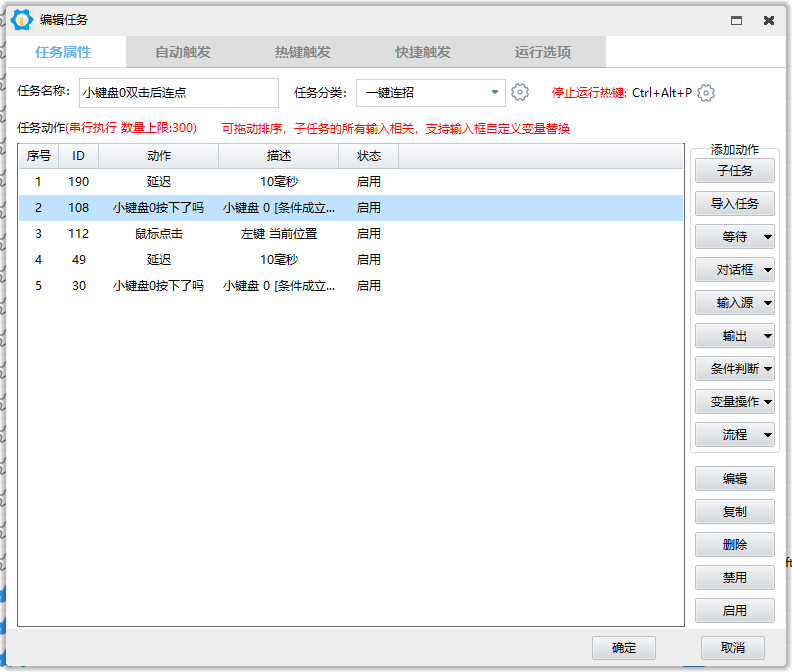This screenshot has width=792, height=672.
Task: Confirm with the 确定 button
Action: (x=624, y=648)
